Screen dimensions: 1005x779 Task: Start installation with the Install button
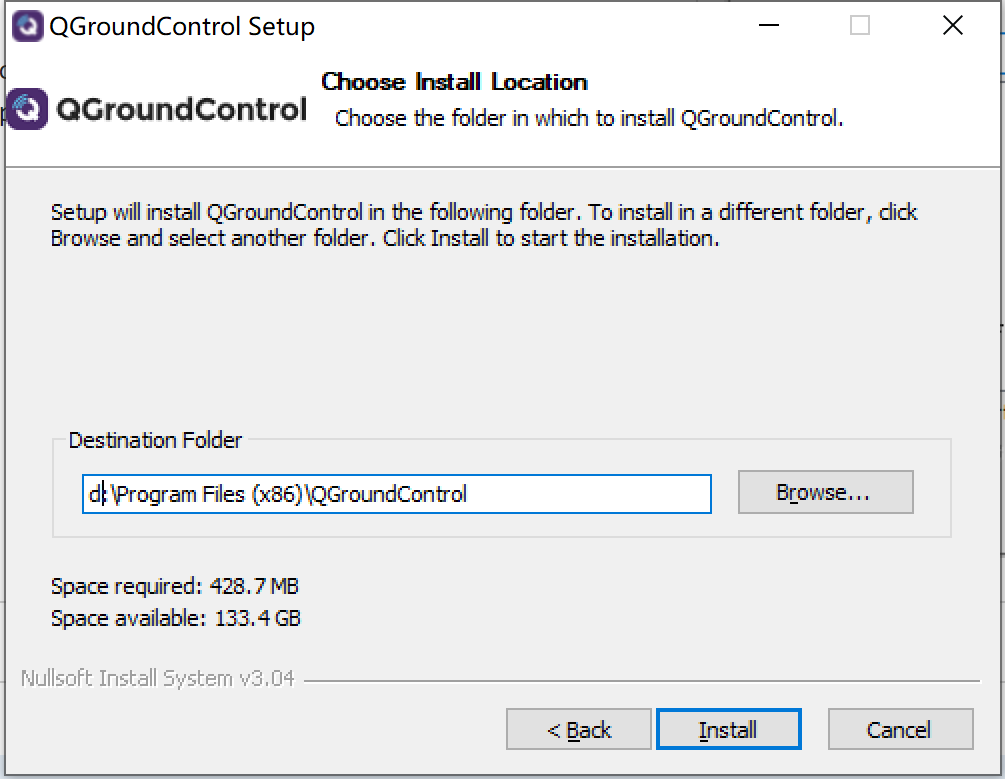[728, 730]
